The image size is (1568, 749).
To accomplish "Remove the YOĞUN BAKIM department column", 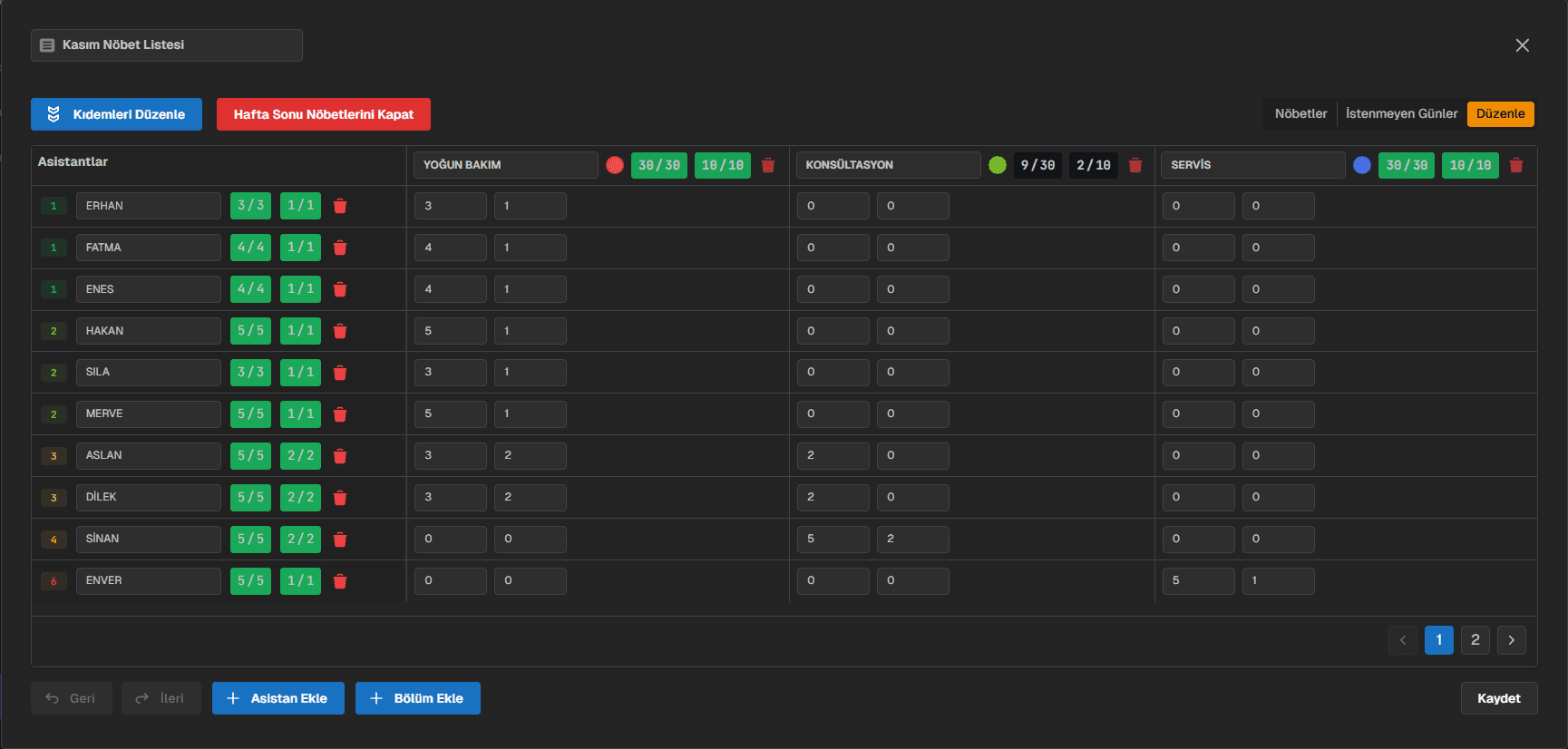I will [768, 165].
